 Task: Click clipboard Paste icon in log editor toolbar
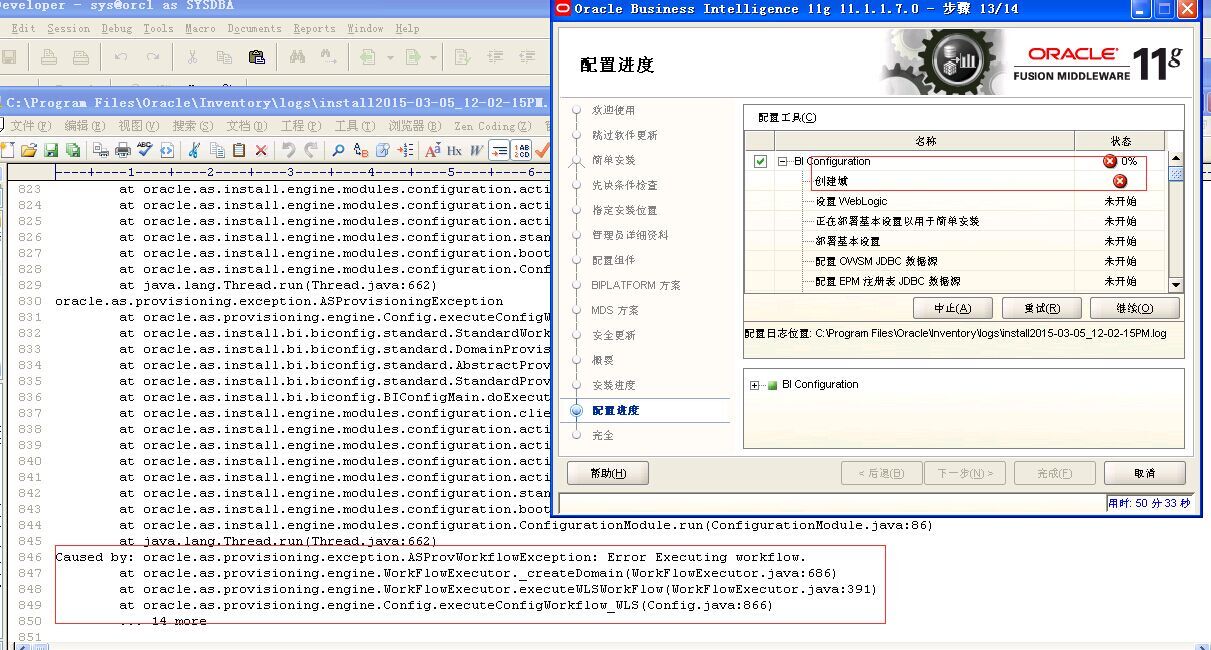pyautogui.click(x=239, y=150)
